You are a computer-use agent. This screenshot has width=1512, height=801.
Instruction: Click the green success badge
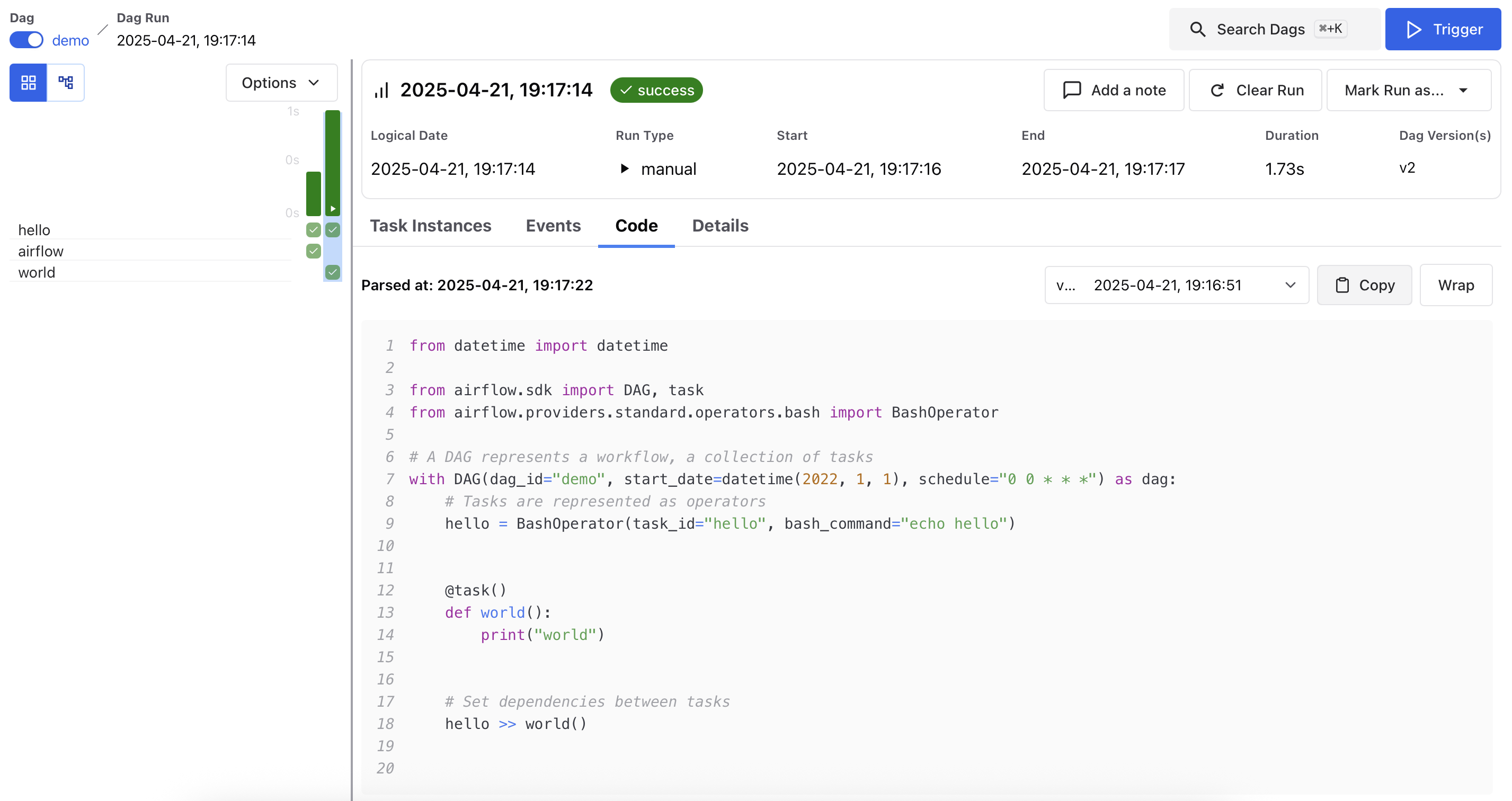(x=656, y=90)
